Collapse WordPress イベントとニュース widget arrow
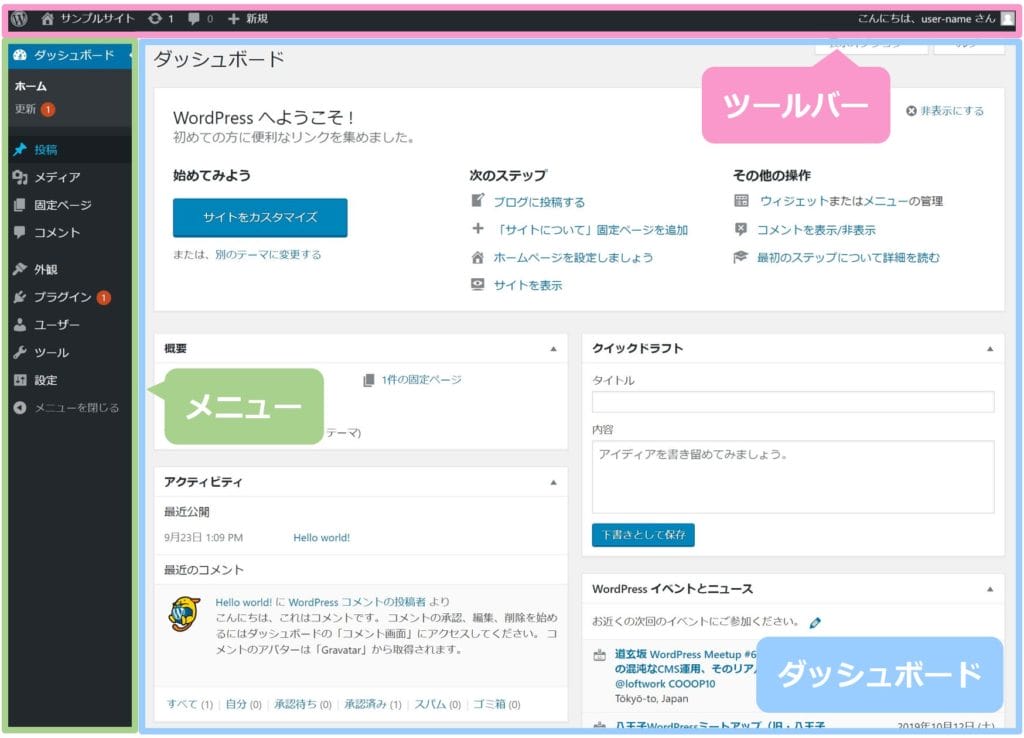Viewport: 1024px width, 738px height. pos(990,589)
